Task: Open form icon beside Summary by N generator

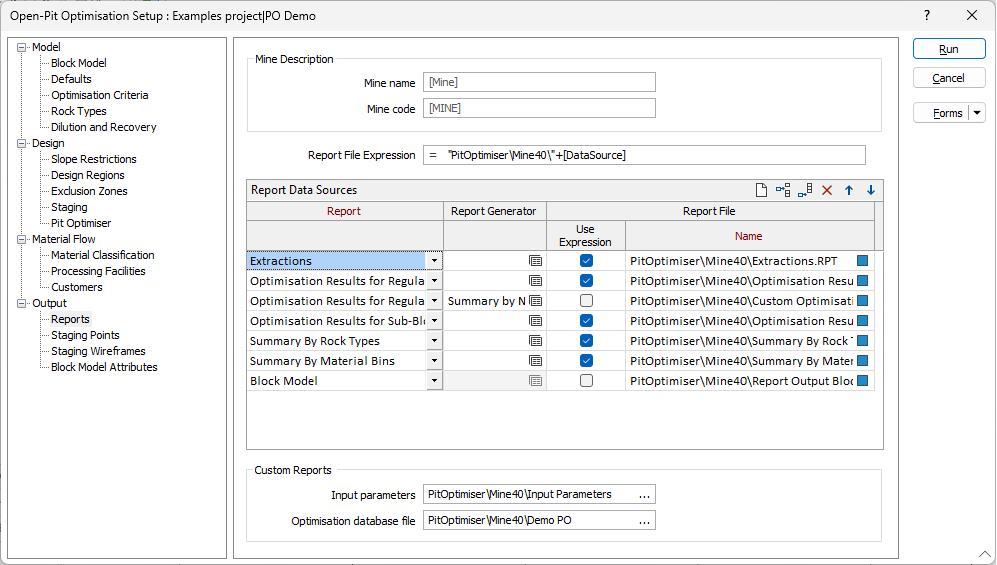Action: (535, 301)
